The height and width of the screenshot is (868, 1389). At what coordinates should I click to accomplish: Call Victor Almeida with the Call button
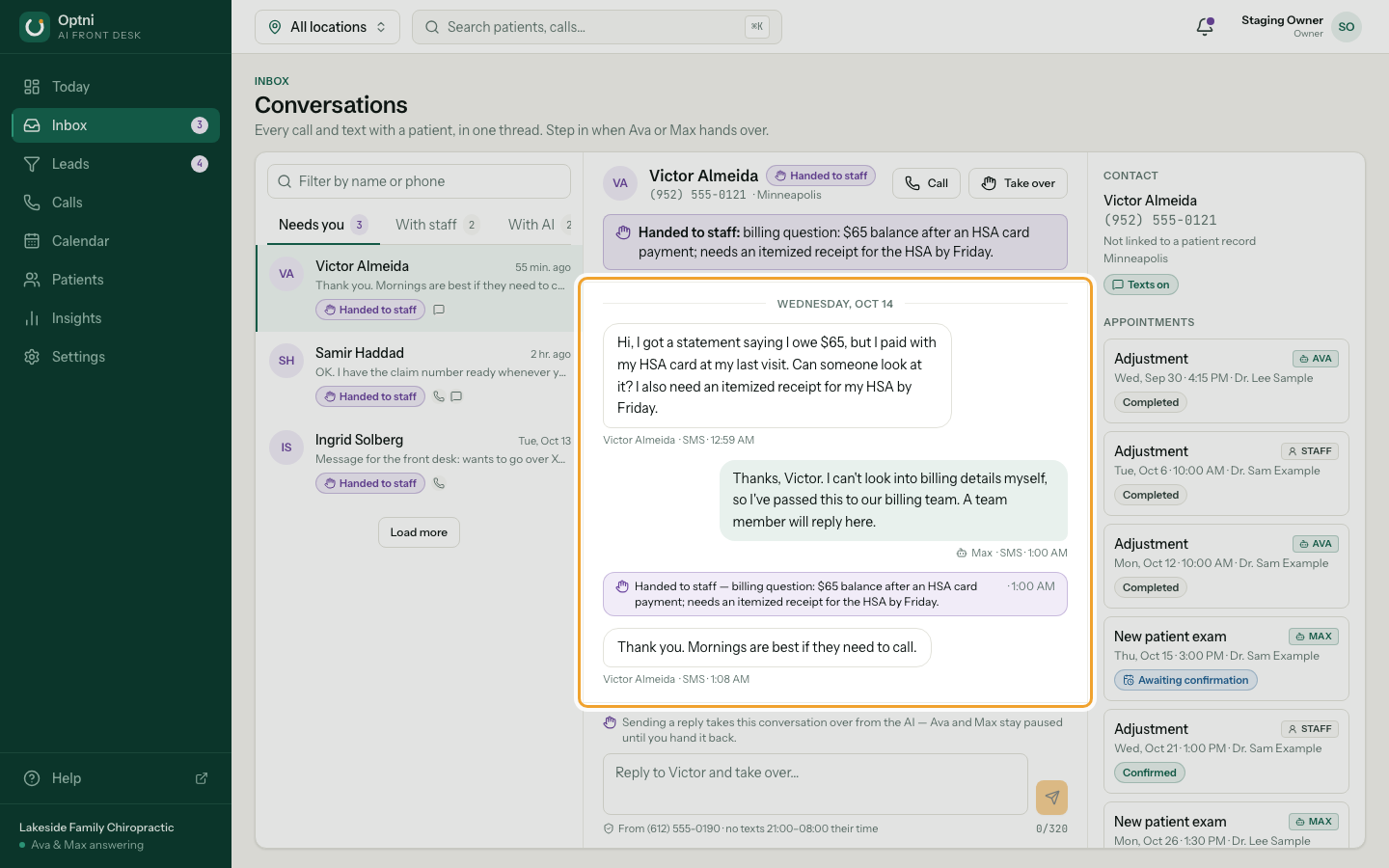tap(926, 183)
